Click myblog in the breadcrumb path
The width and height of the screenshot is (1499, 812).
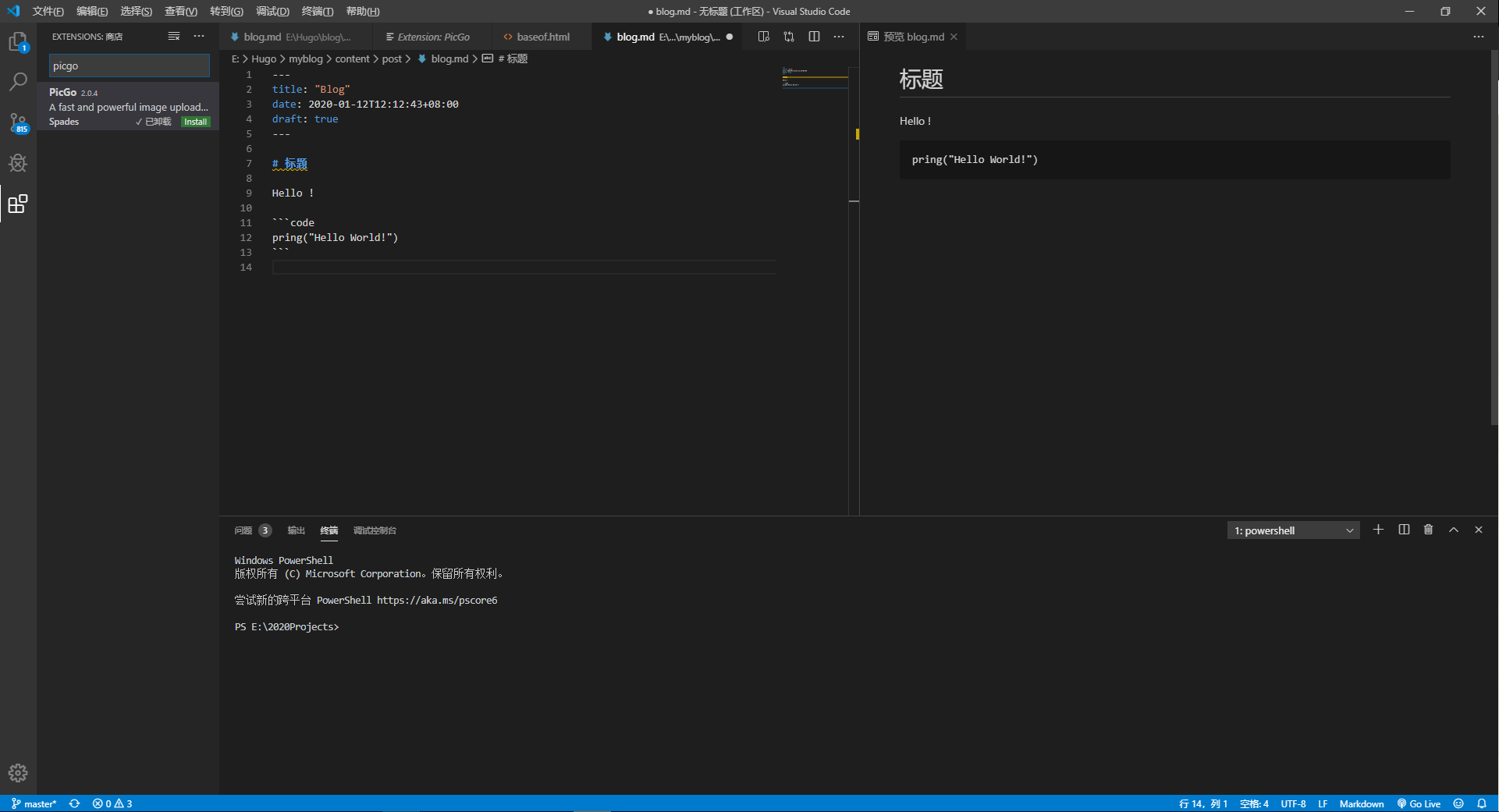pyautogui.click(x=306, y=59)
